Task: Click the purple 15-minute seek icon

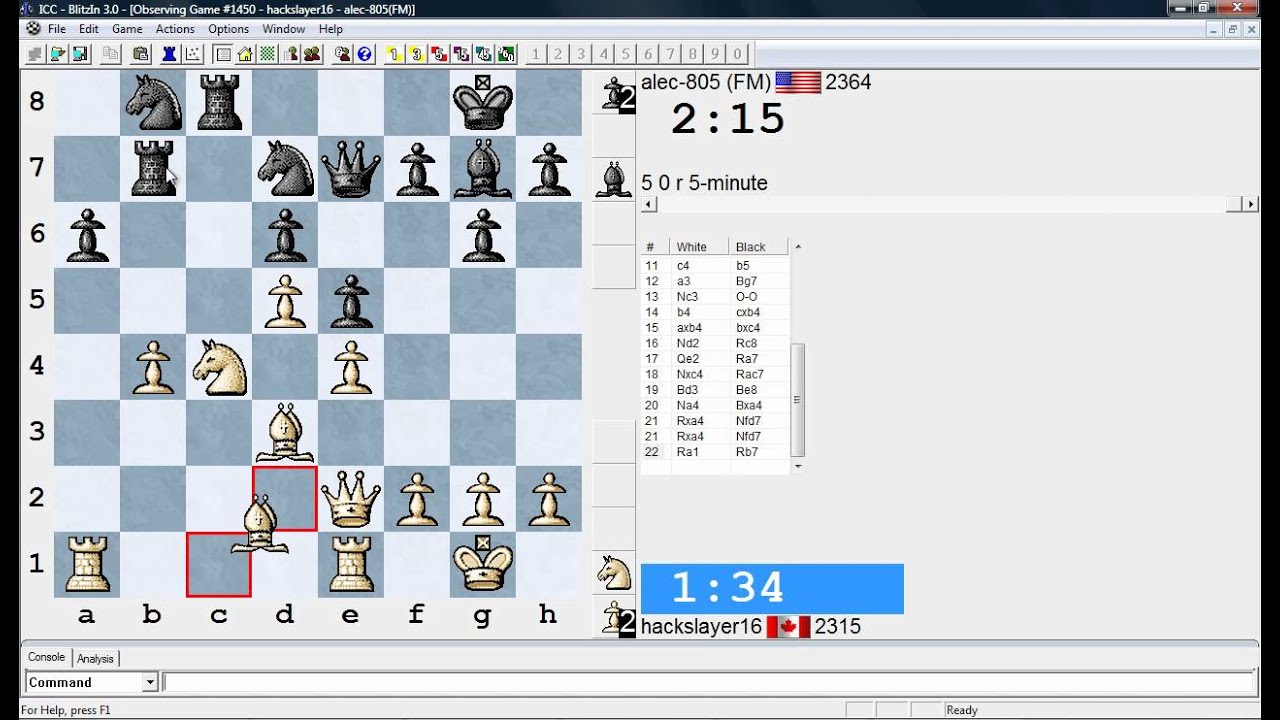Action: 461,54
